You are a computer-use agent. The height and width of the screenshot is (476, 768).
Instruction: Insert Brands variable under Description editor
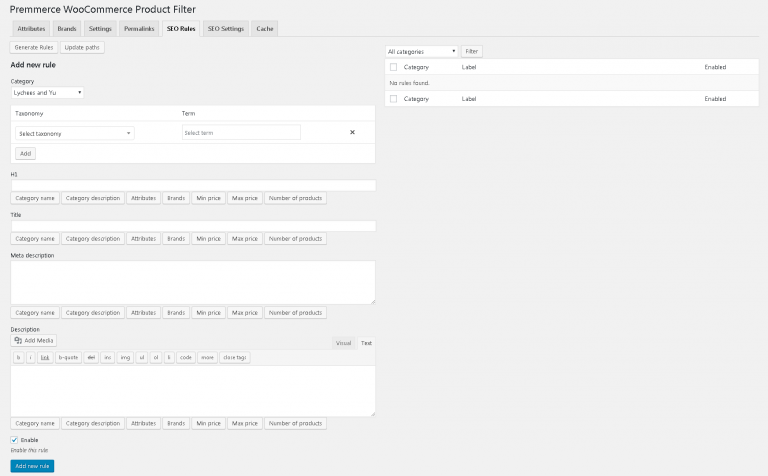[x=176, y=424]
